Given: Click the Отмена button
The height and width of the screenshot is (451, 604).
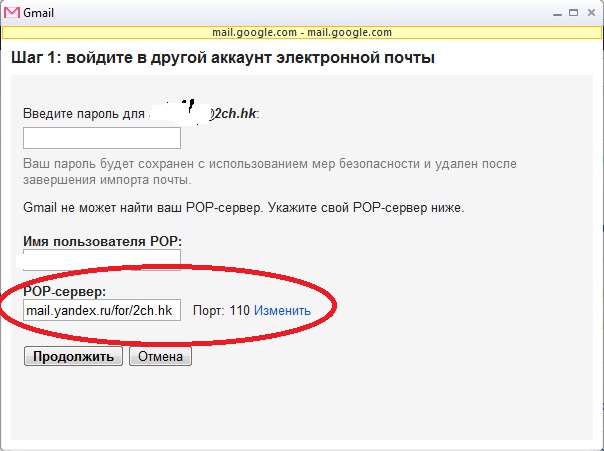Looking at the screenshot, I should [160, 356].
